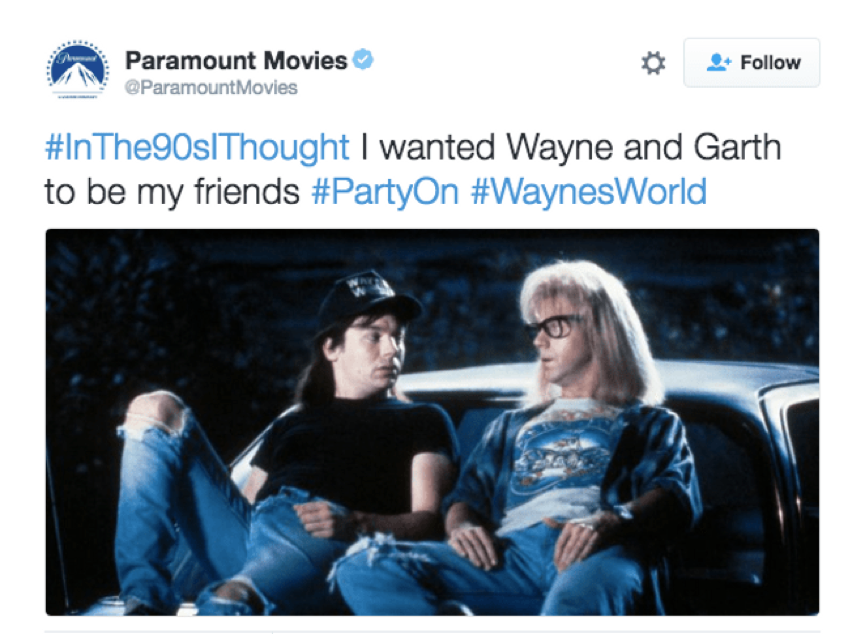865x634 pixels.
Task: Open the Paramount mountain logo avatar
Action: tap(77, 70)
